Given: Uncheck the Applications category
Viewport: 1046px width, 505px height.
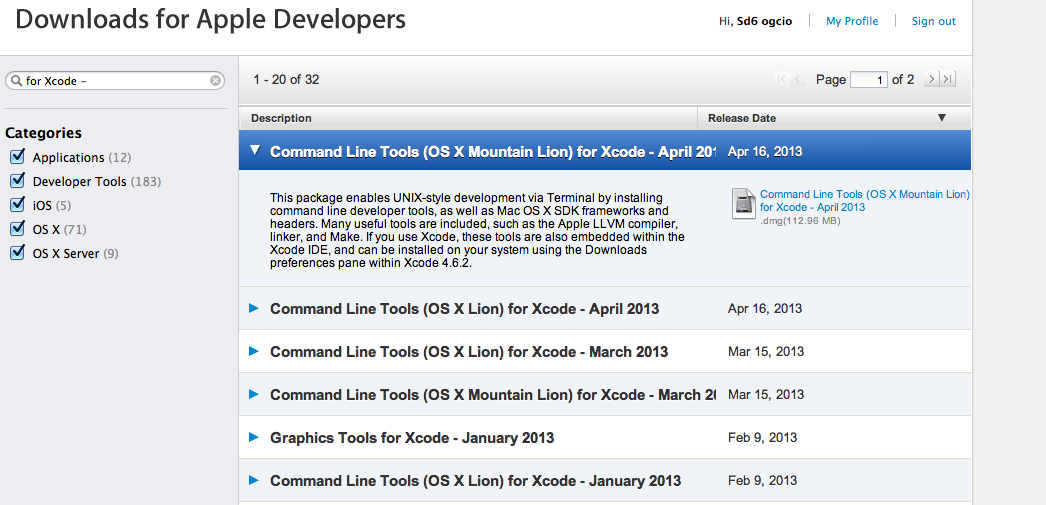Looking at the screenshot, I should pyautogui.click(x=17, y=157).
